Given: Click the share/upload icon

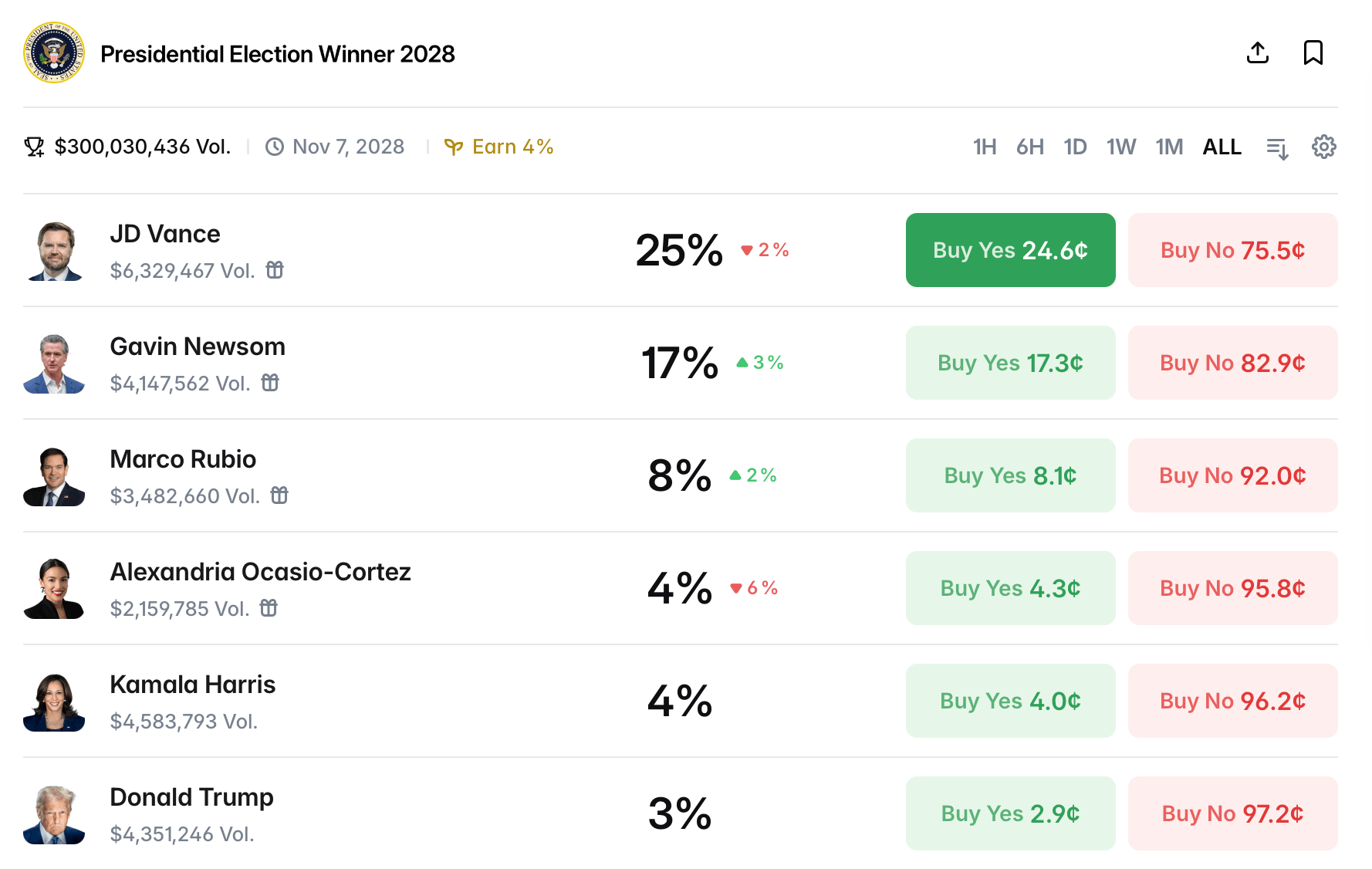Looking at the screenshot, I should click(1258, 52).
